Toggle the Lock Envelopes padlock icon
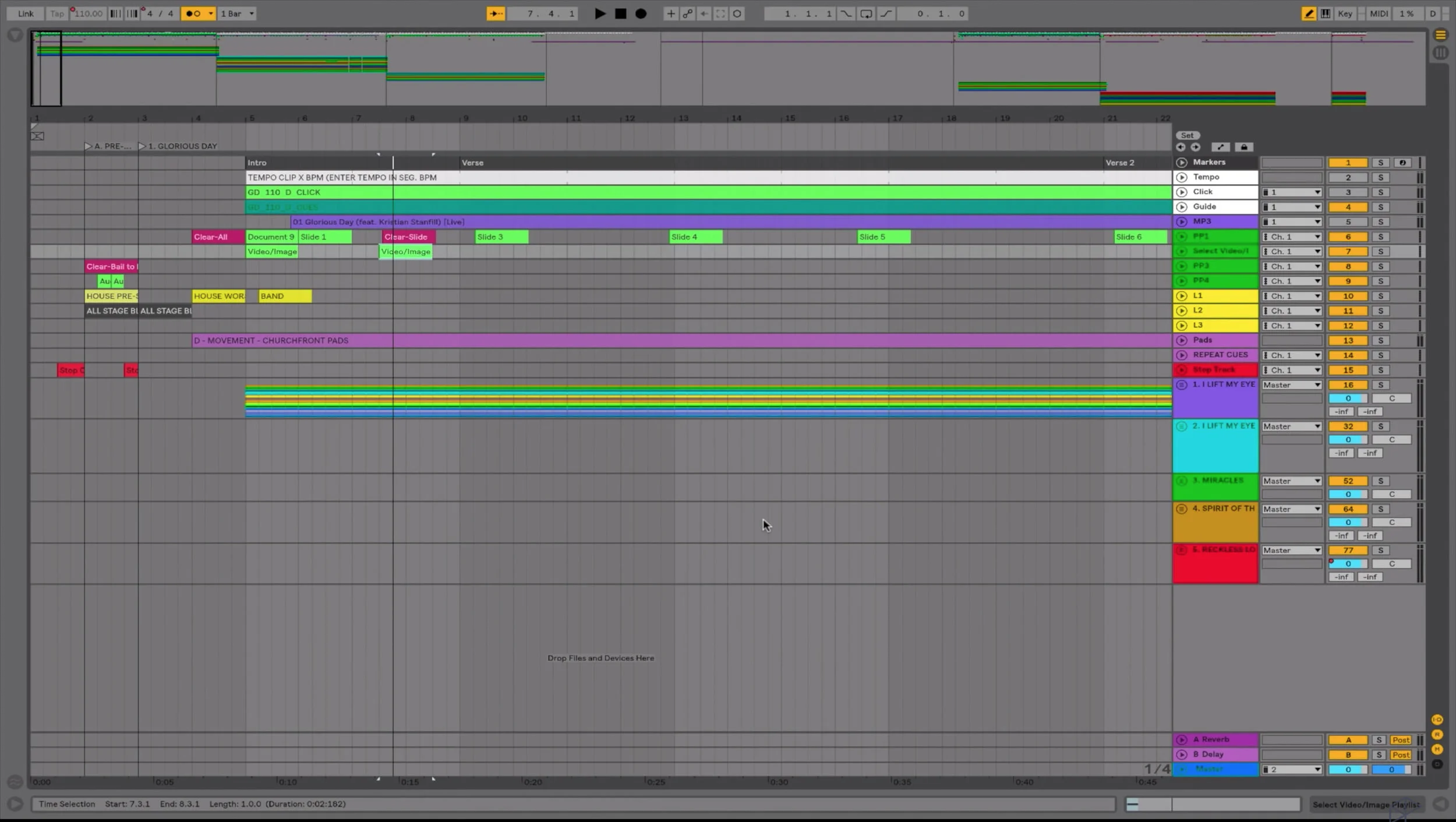This screenshot has width=1456, height=822. pyautogui.click(x=1244, y=147)
